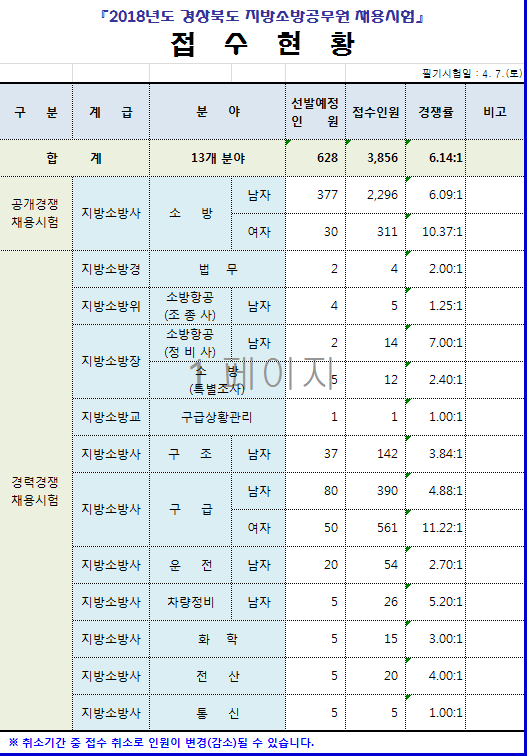Select the 공개경쟁 채용시험 category cell
The width and height of the screenshot is (527, 756).
click(36, 214)
